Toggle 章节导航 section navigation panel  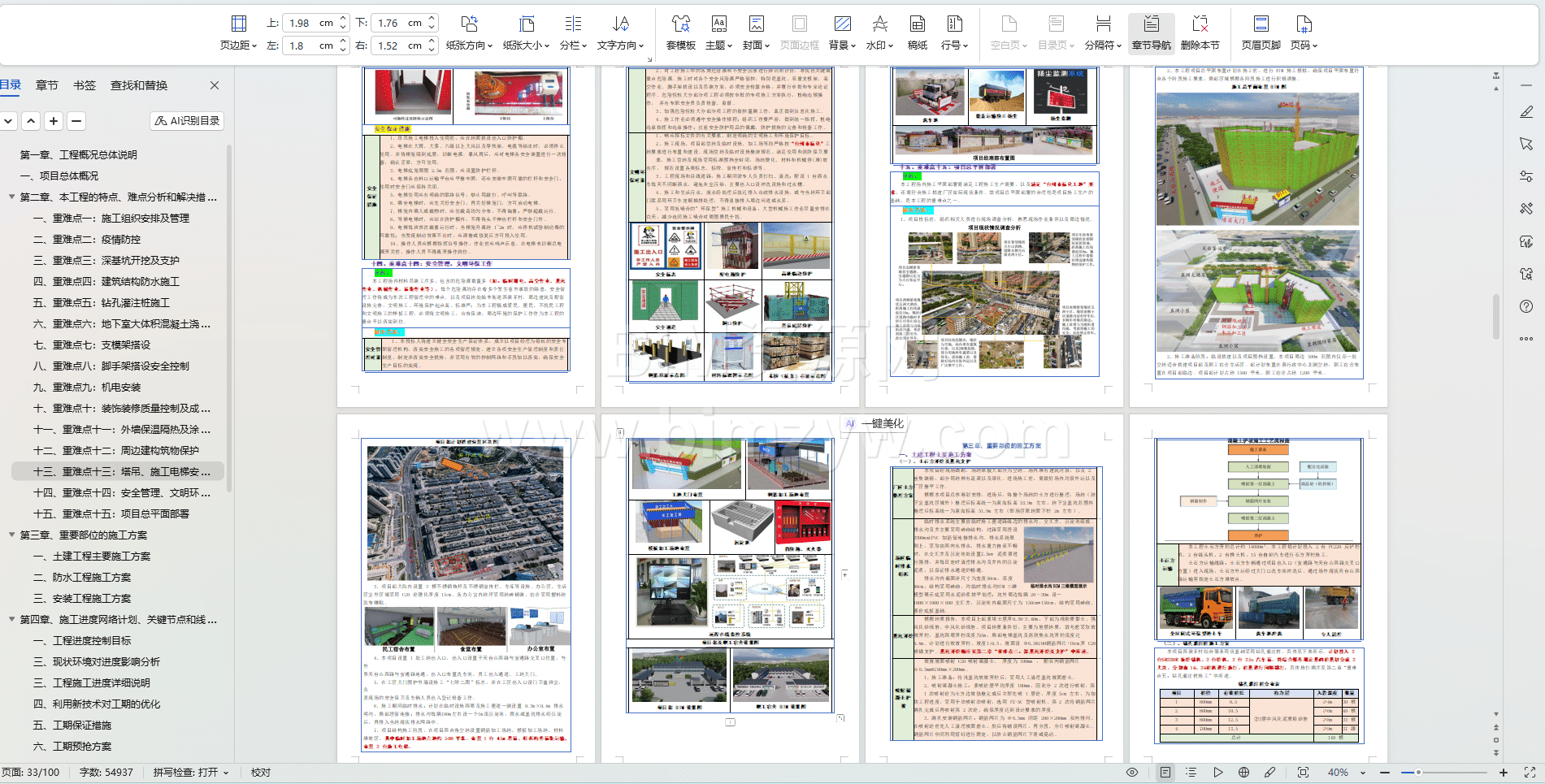[x=1152, y=32]
